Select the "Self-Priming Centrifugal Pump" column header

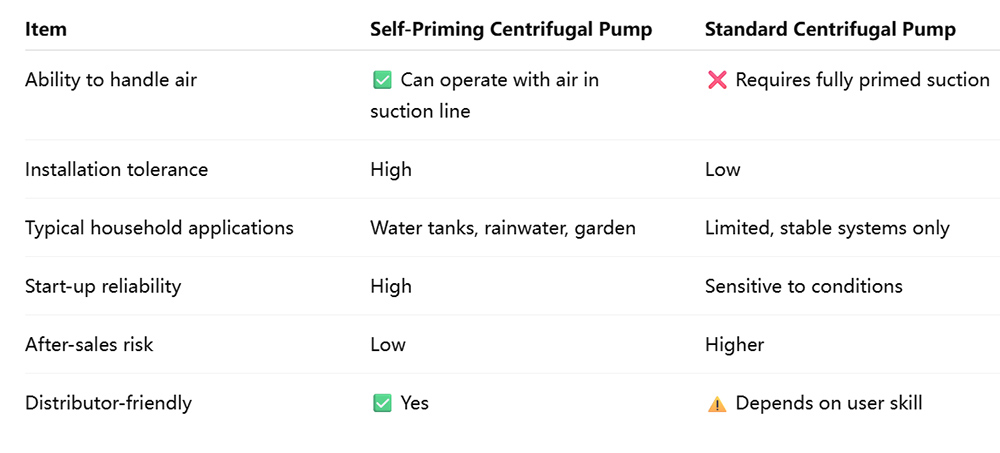pos(511,29)
